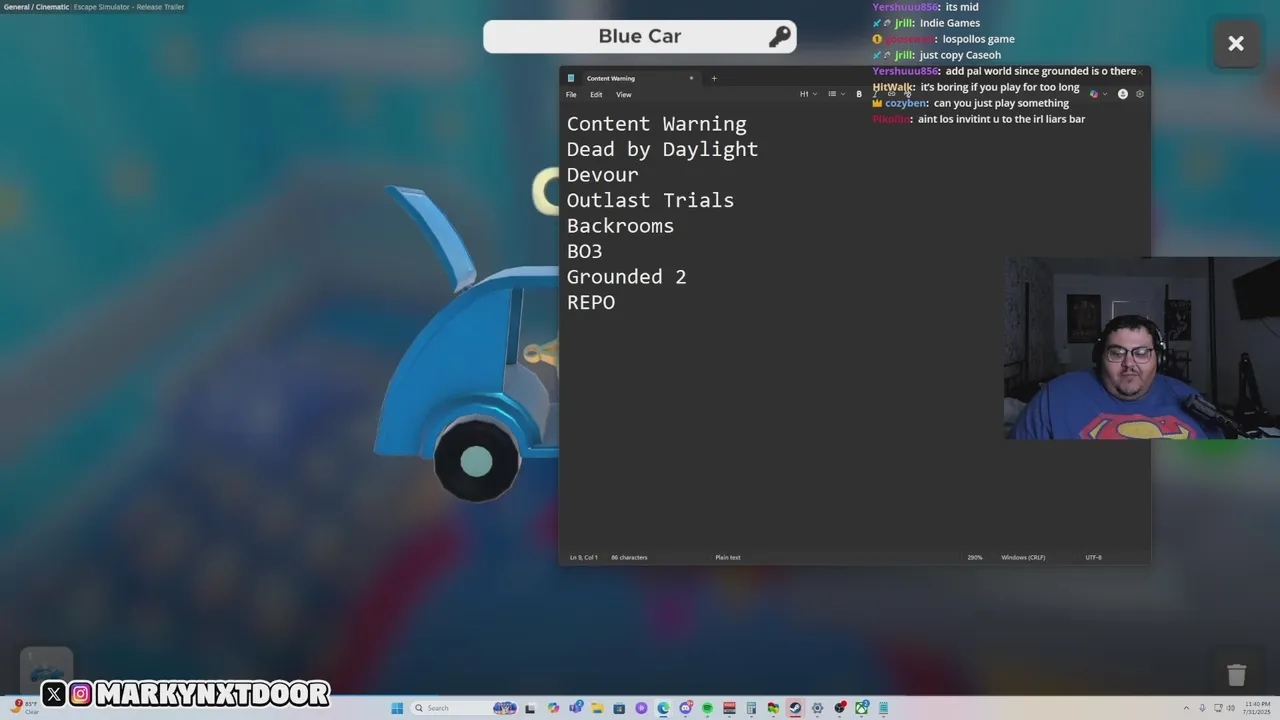Open the Copilot dropdown in Notepad
This screenshot has width=1280, height=720.
click(1098, 94)
